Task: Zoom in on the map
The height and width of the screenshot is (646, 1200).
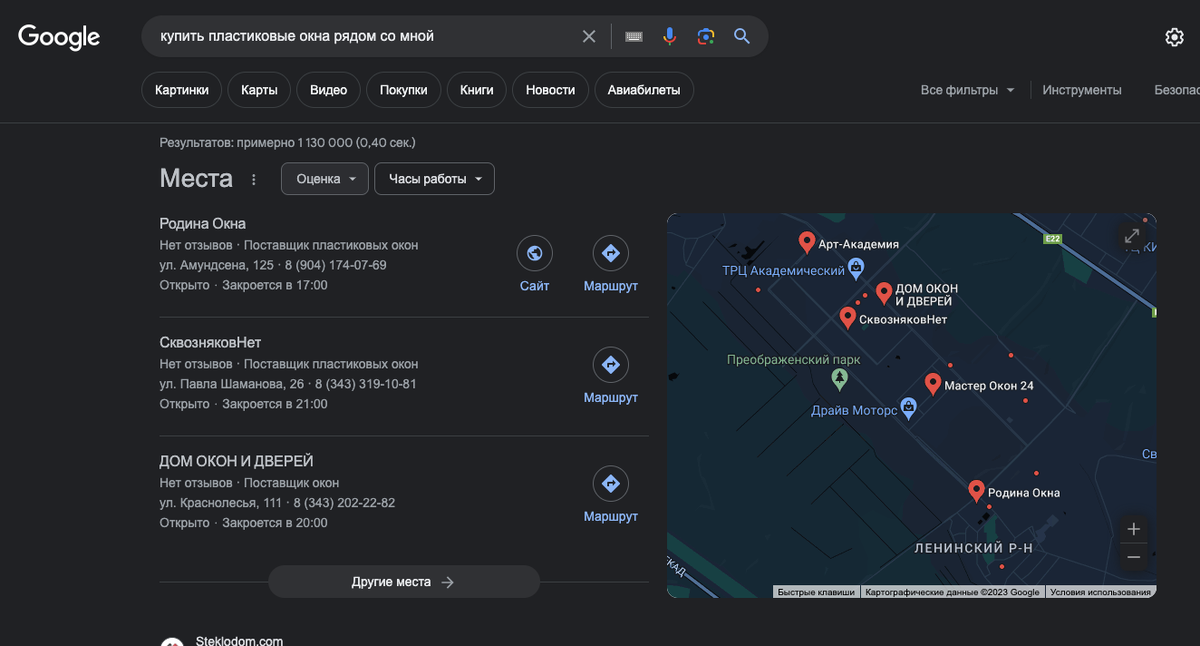Action: click(x=1133, y=529)
